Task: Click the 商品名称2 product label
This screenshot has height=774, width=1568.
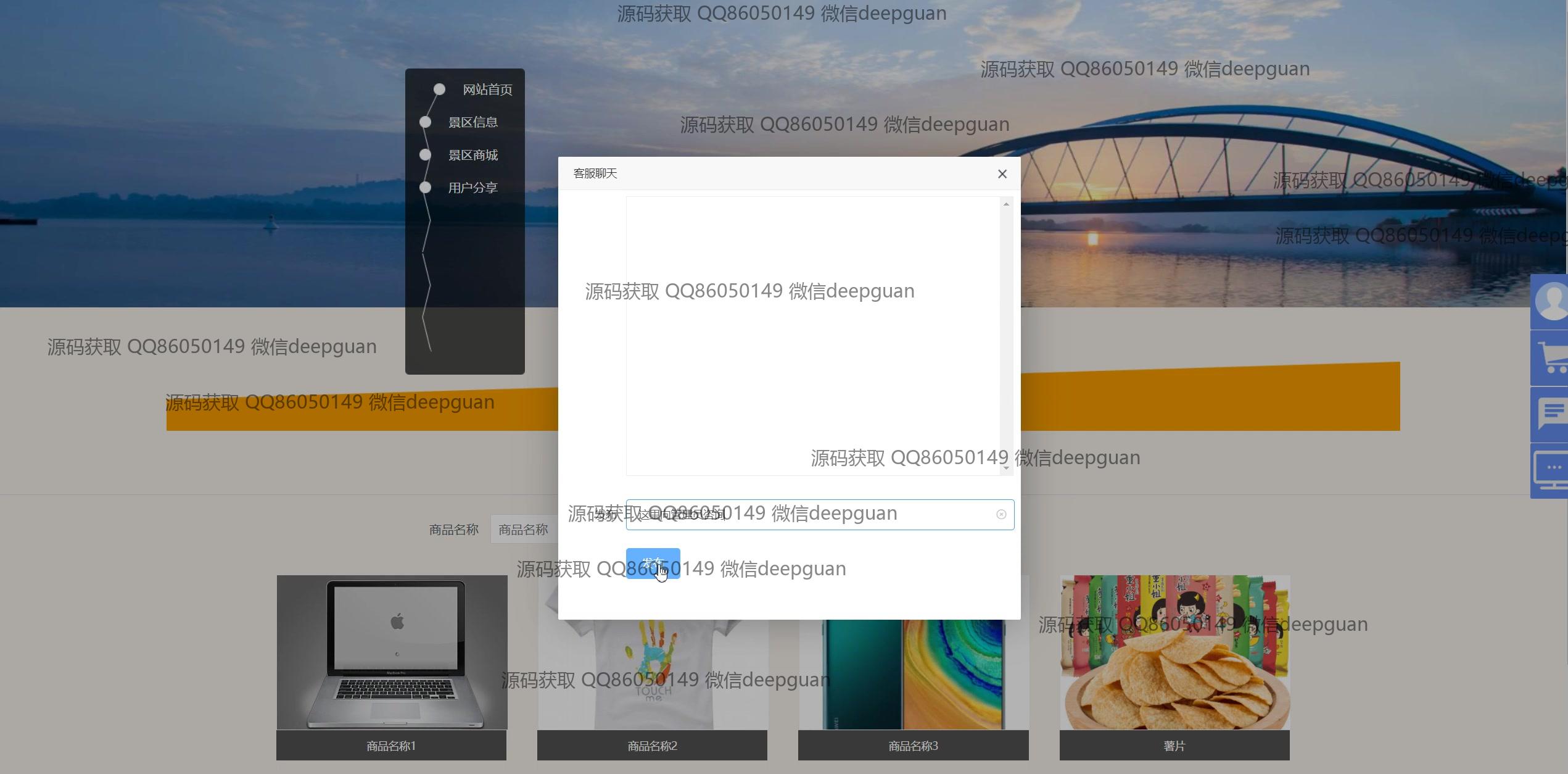Action: pyautogui.click(x=652, y=746)
